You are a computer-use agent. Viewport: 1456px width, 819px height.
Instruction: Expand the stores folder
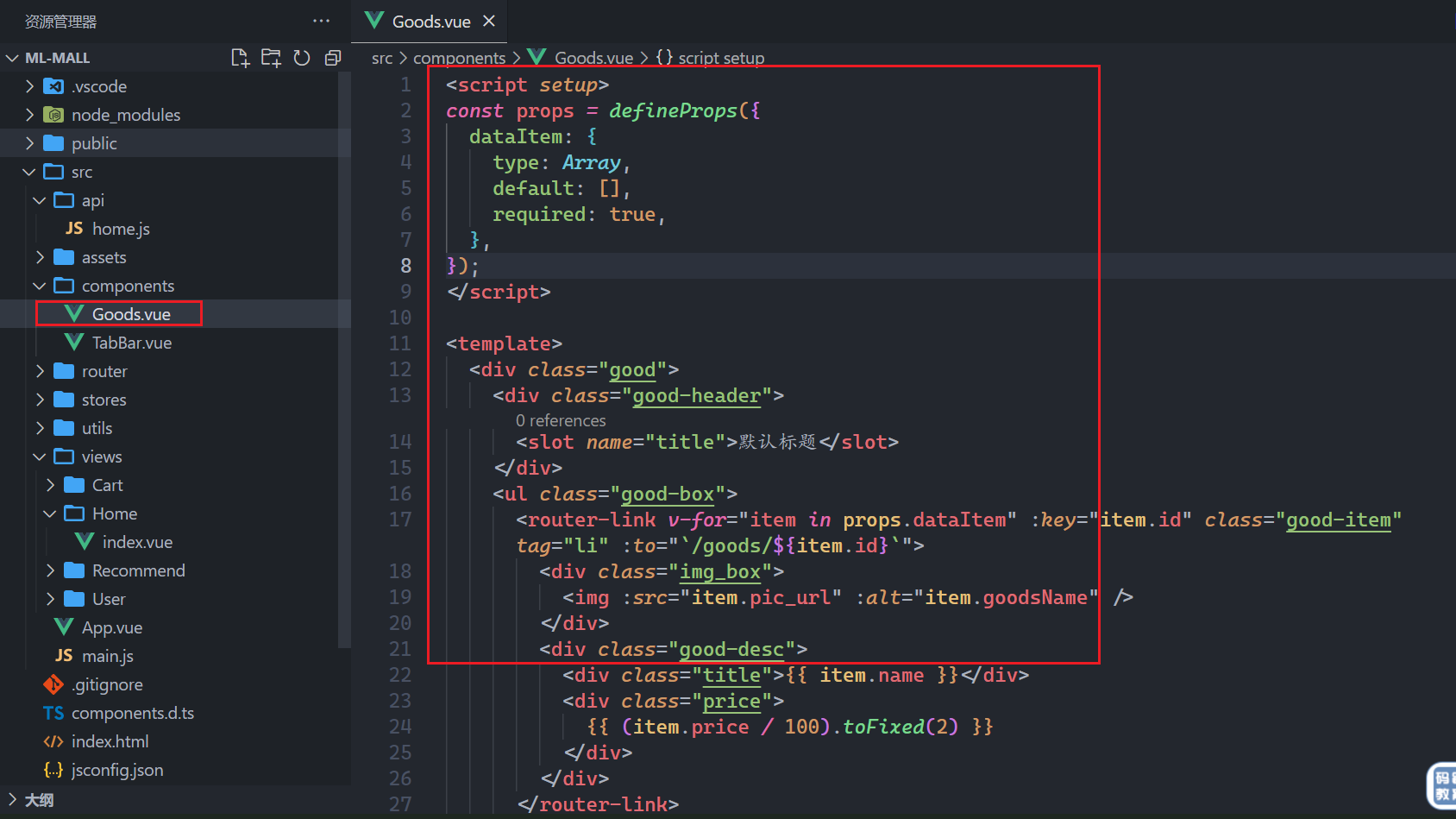click(40, 400)
